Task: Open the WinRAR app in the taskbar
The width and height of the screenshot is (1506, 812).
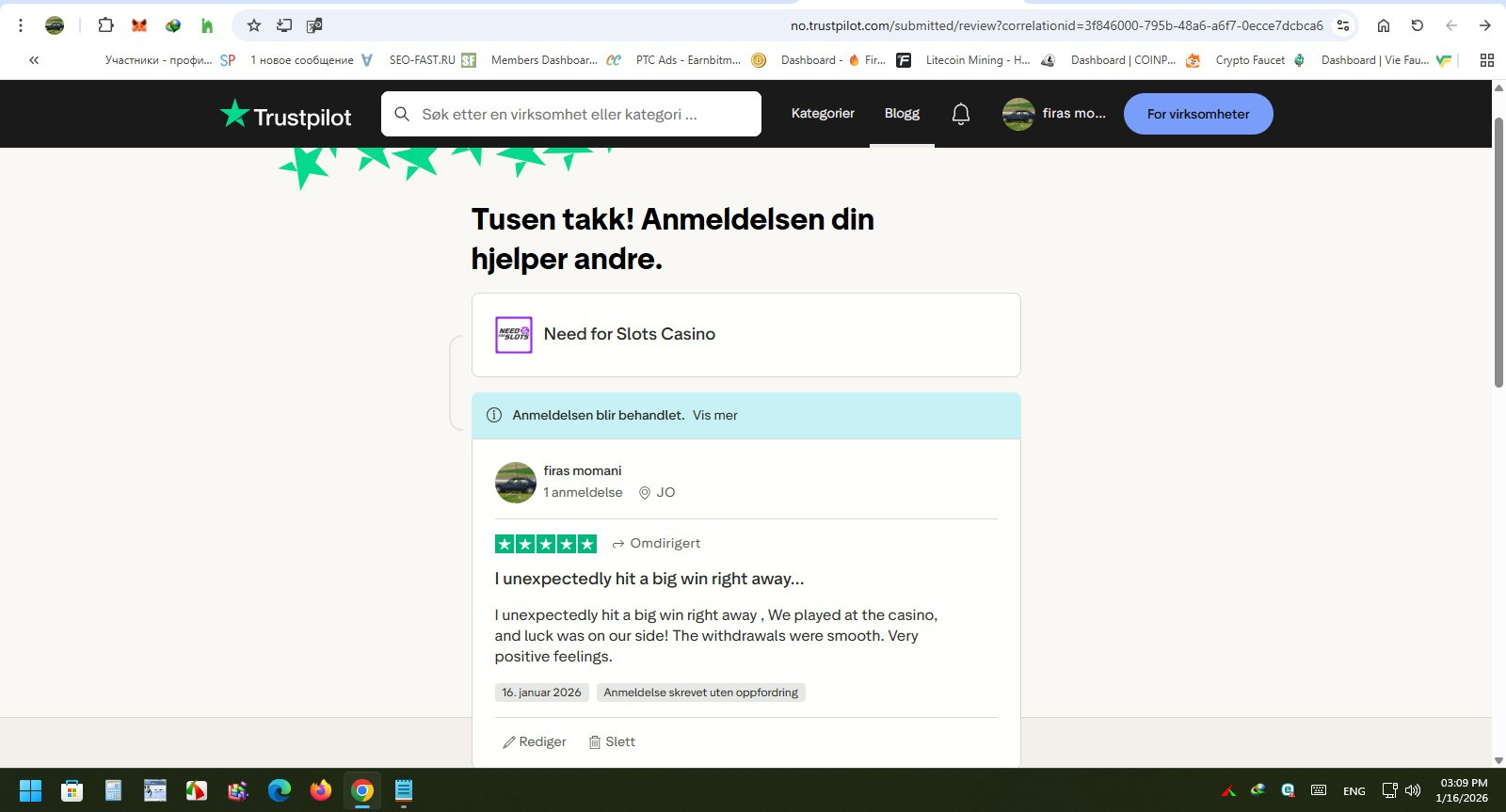Action: click(x=238, y=790)
